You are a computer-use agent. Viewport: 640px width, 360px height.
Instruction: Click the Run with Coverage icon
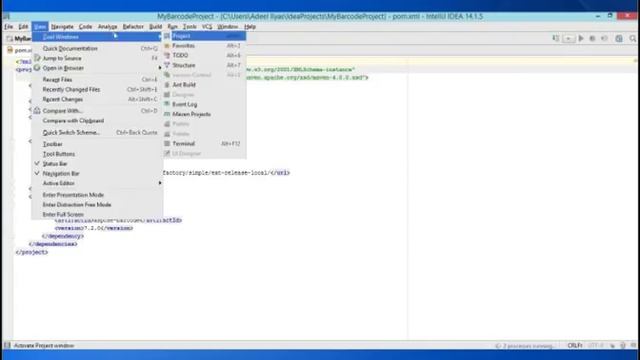[604, 38]
